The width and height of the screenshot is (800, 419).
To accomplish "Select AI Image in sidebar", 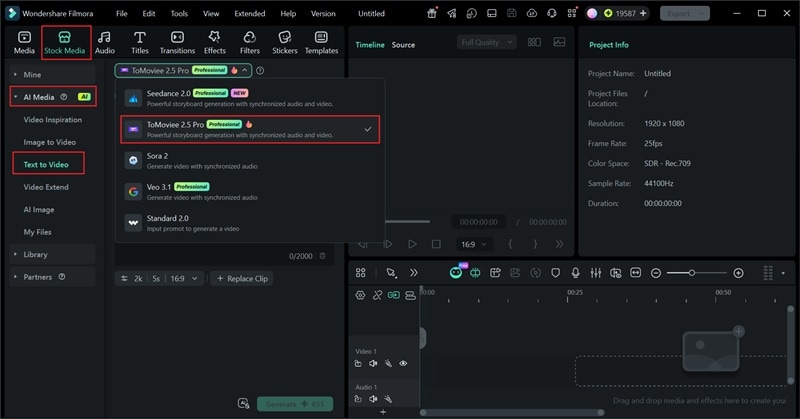I will point(39,209).
